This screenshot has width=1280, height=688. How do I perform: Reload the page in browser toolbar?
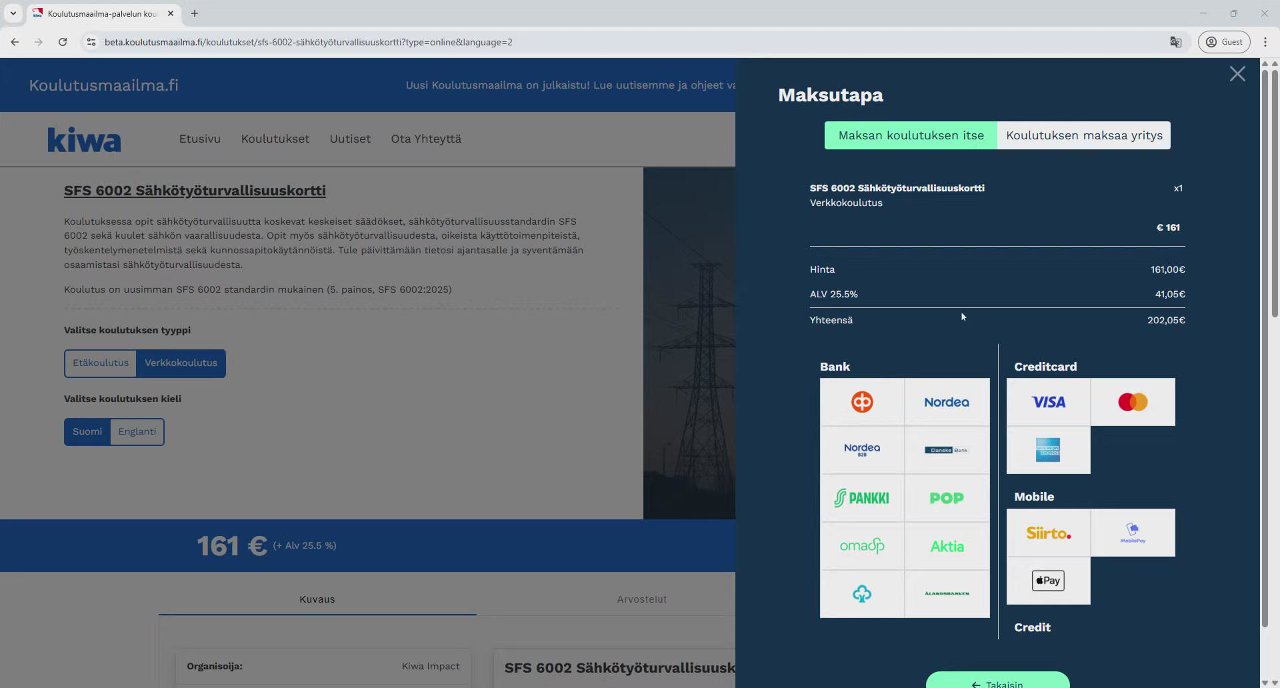point(62,42)
